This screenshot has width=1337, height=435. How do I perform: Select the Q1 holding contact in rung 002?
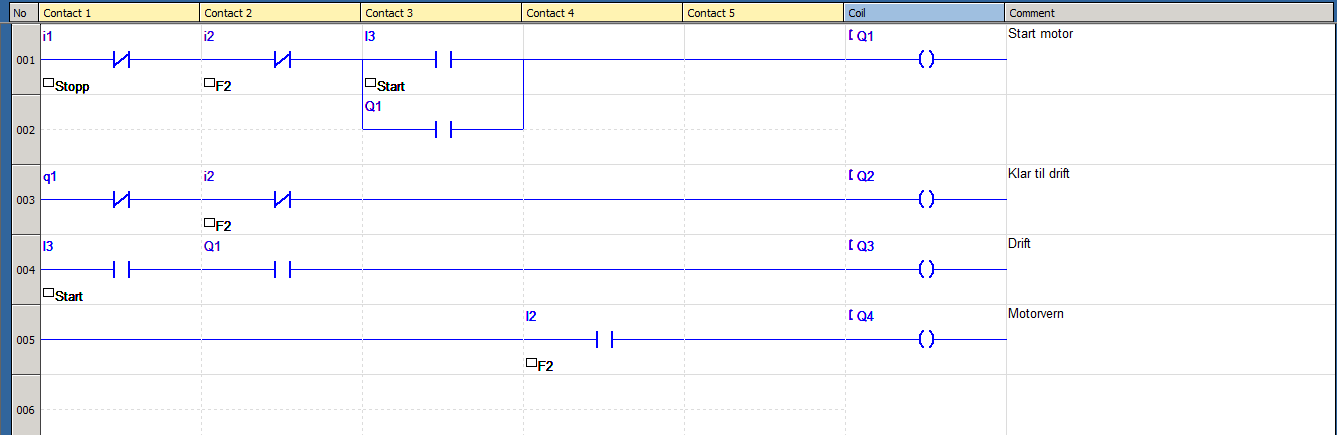(x=444, y=130)
